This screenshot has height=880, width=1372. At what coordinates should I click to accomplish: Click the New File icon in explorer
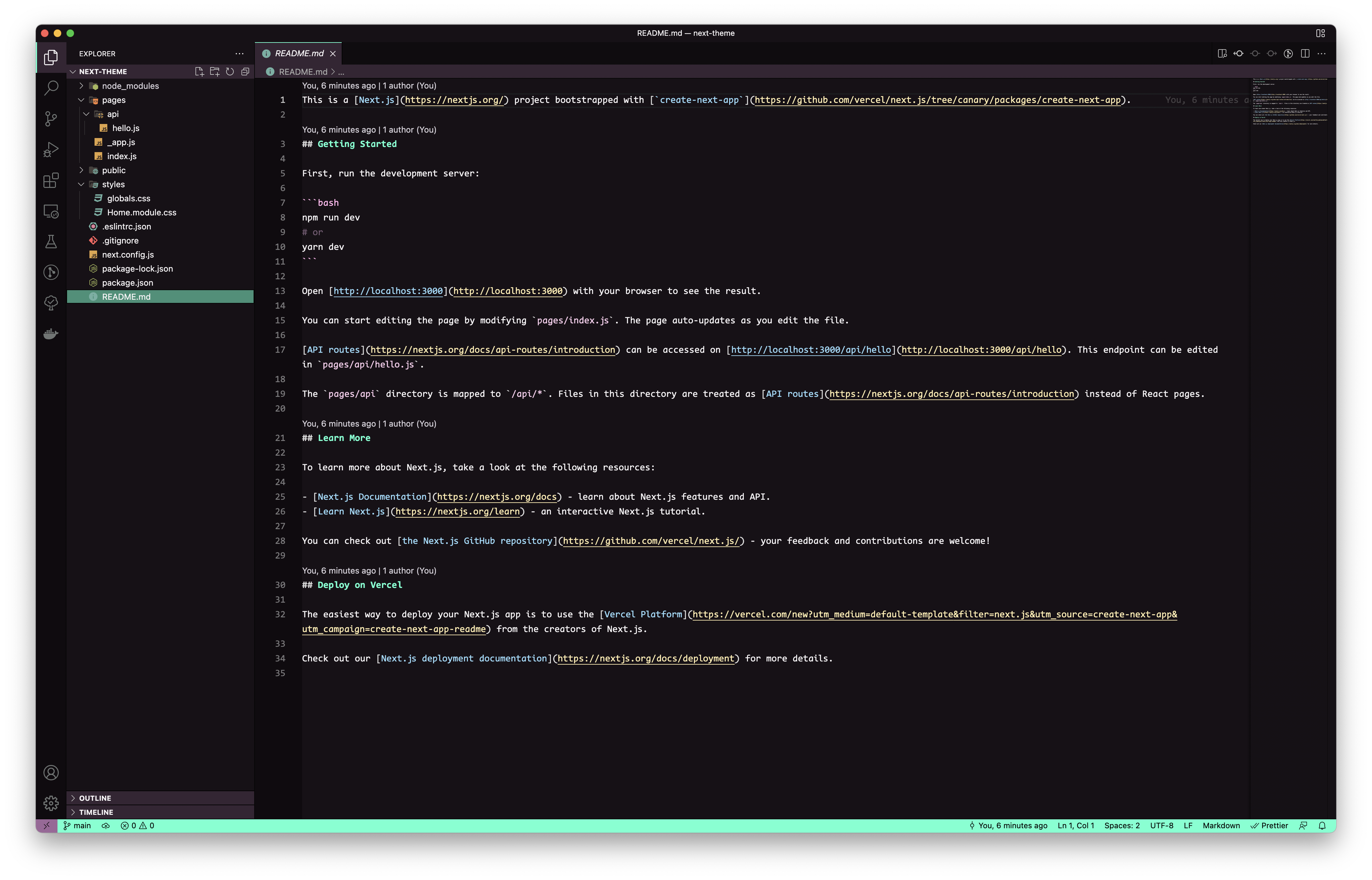[199, 72]
